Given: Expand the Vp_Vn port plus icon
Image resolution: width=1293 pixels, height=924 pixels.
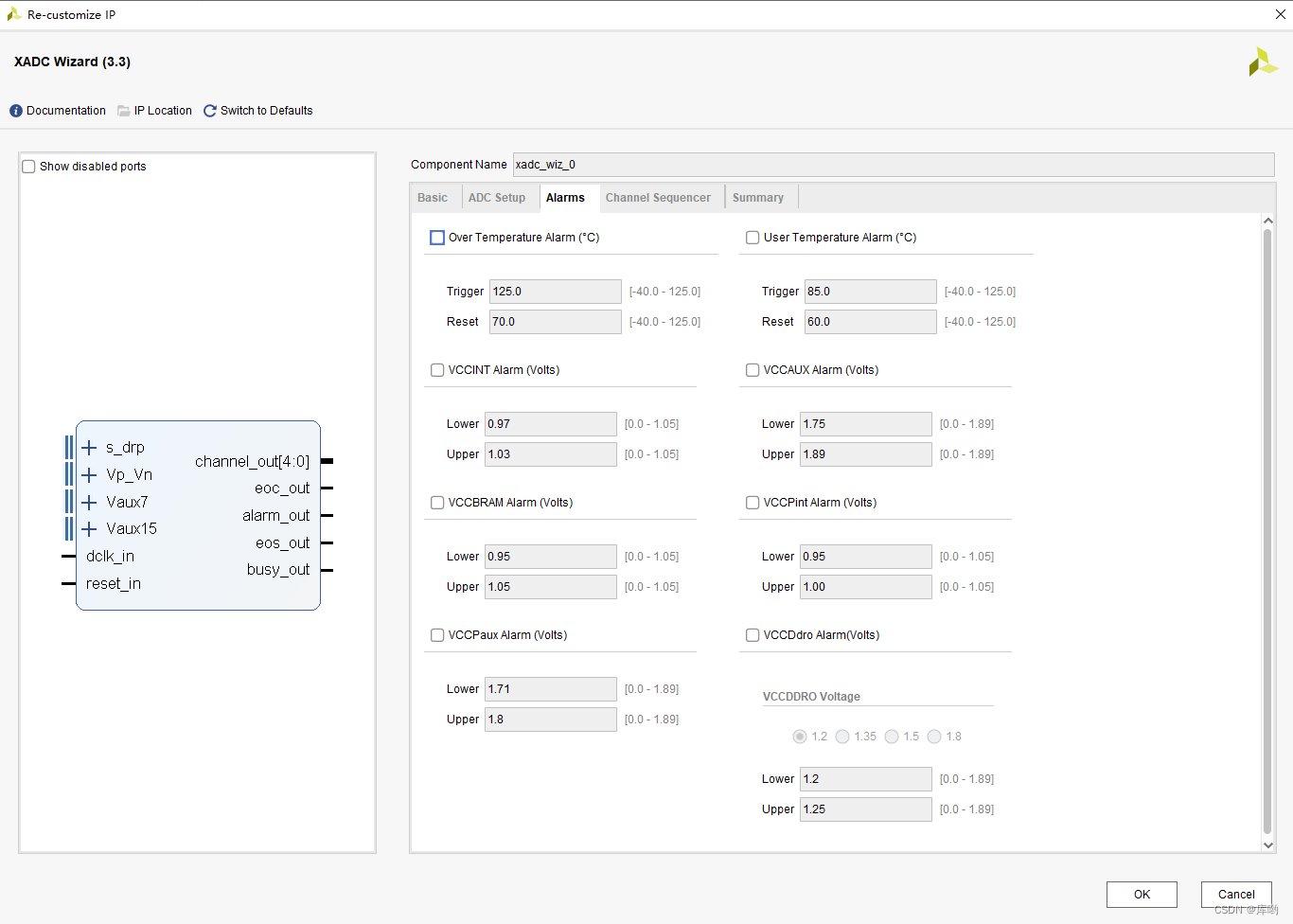Looking at the screenshot, I should tap(89, 474).
